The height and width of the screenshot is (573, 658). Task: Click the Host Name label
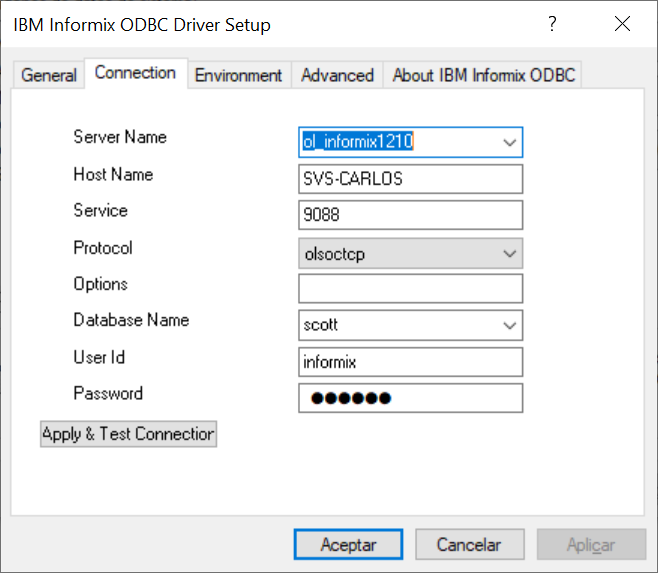113,174
